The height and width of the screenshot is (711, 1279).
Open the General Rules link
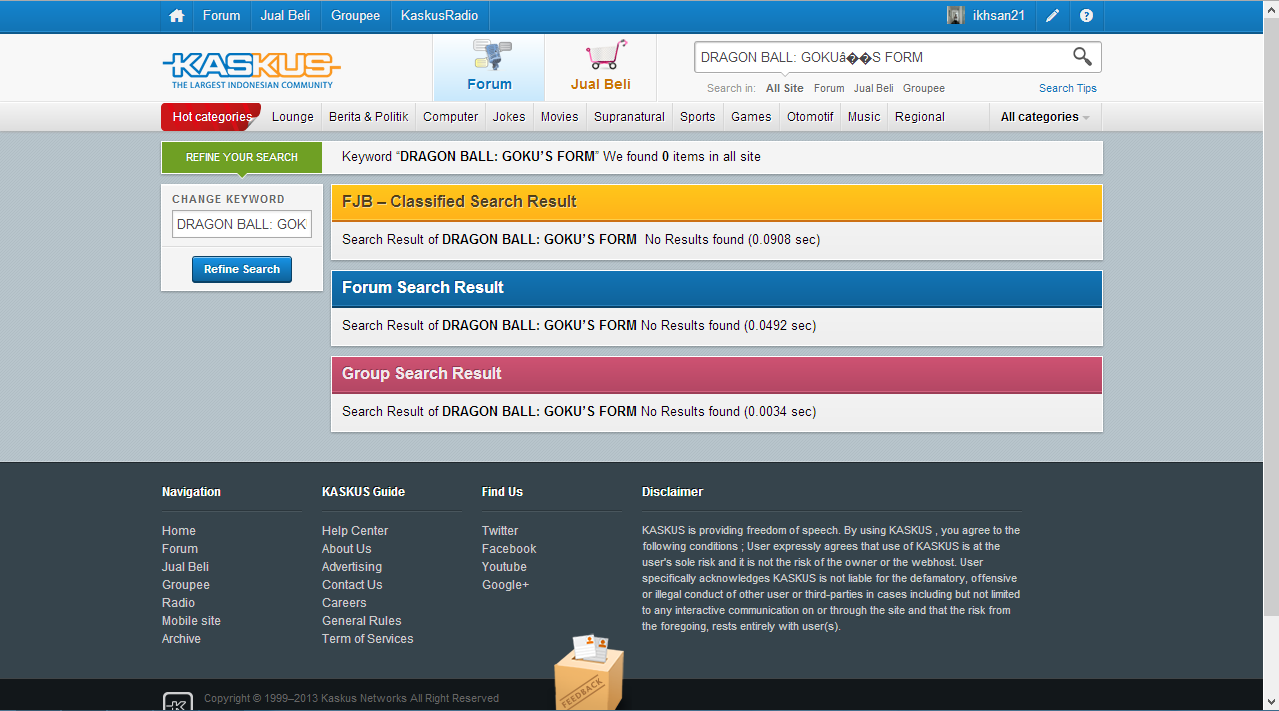pos(362,621)
